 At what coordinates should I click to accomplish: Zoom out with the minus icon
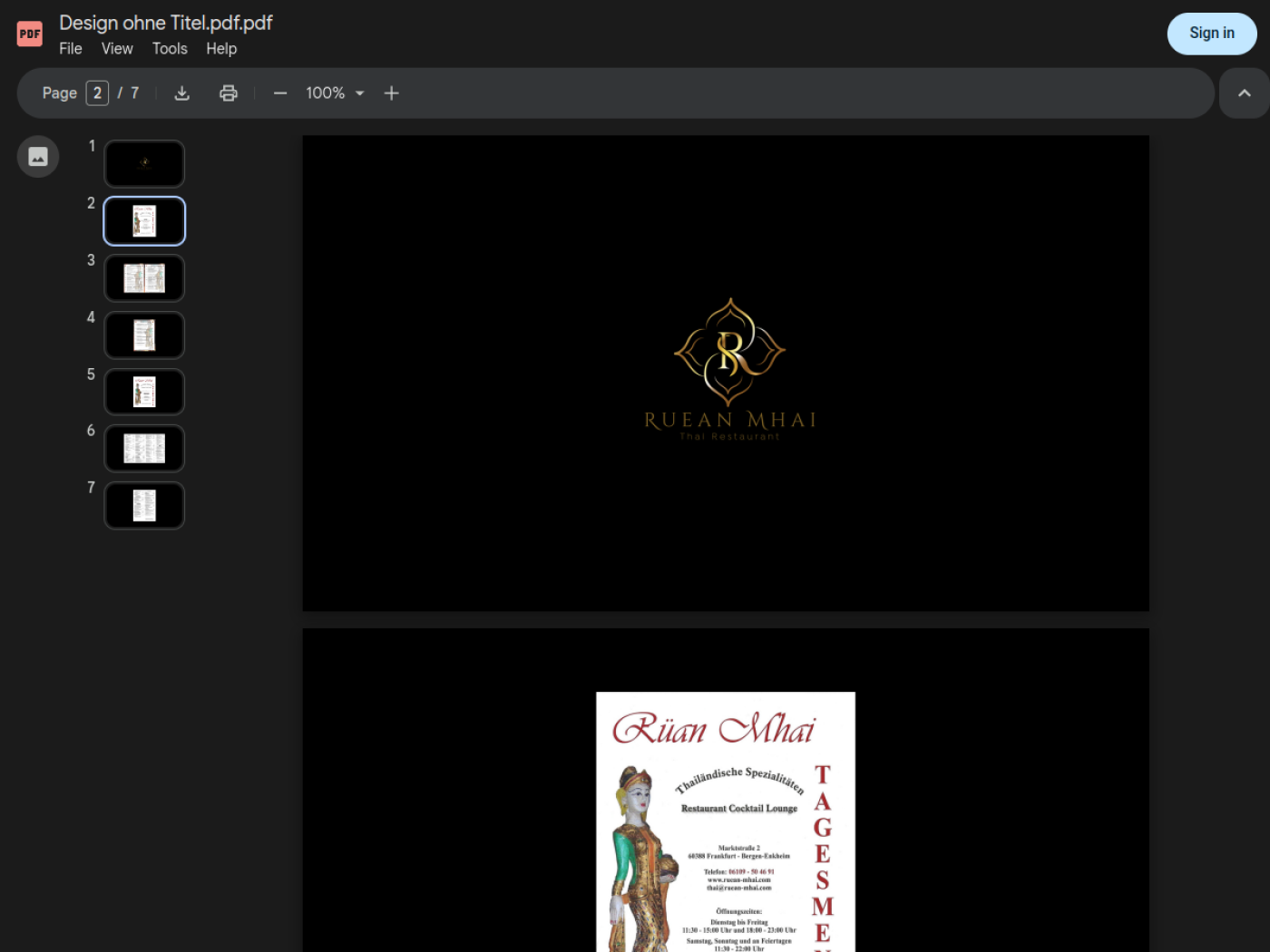pos(280,93)
